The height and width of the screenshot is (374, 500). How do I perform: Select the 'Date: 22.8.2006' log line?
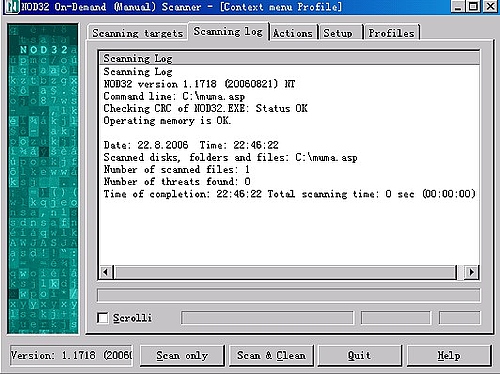pos(191,145)
